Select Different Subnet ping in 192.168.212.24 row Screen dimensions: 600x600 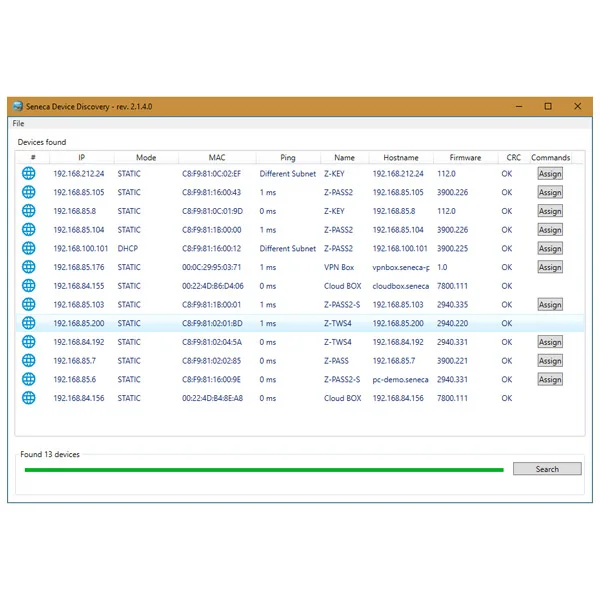[288, 174]
